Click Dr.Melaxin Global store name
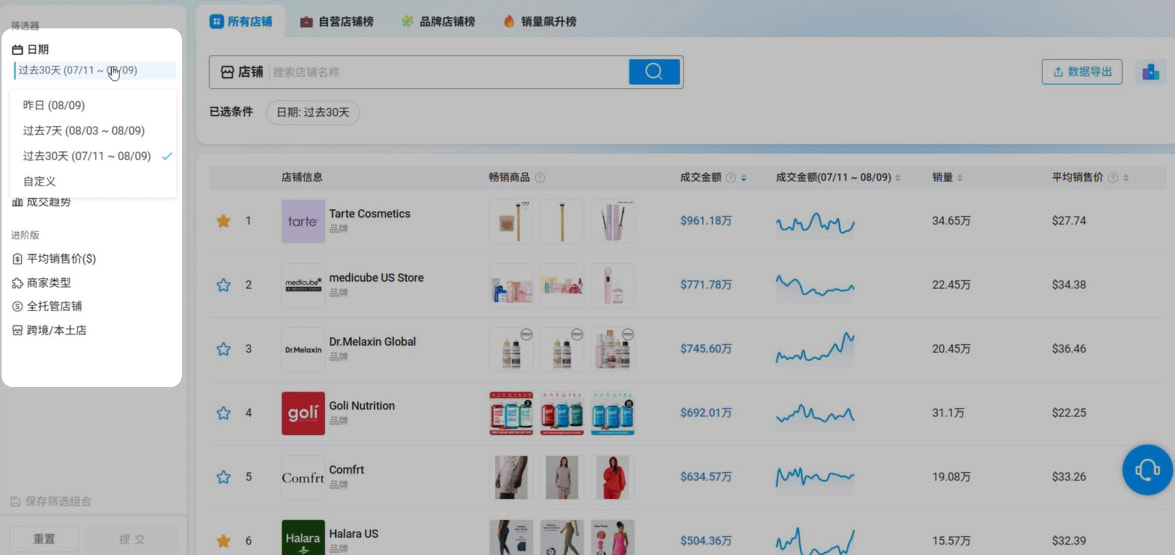Screen dimensions: 1175x555 pyautogui.click(x=372, y=342)
